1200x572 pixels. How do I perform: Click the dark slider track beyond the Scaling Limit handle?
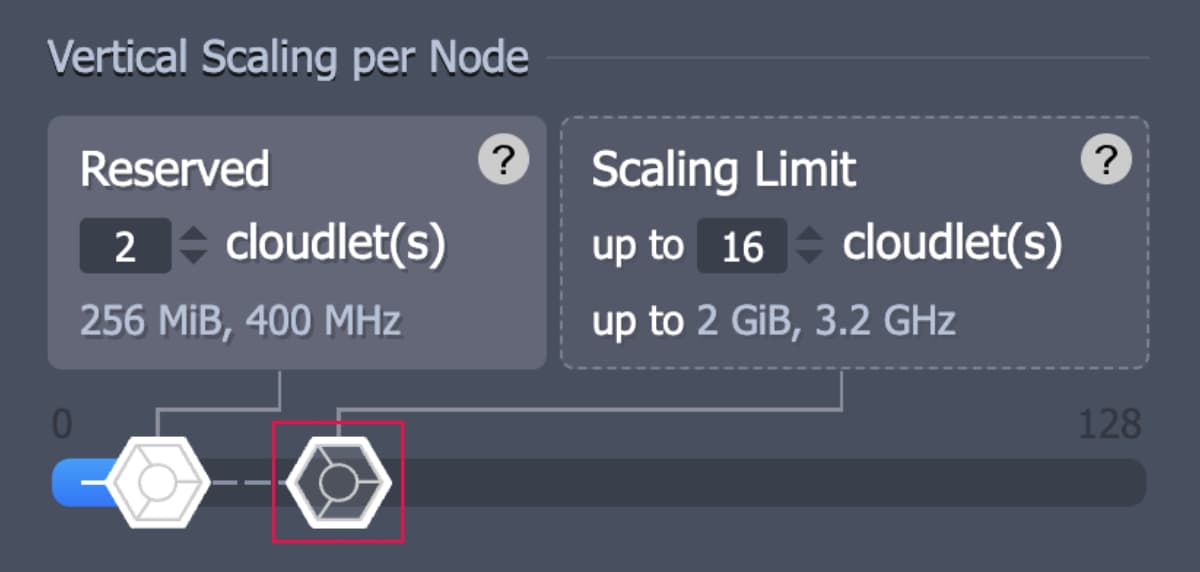[x=760, y=483]
